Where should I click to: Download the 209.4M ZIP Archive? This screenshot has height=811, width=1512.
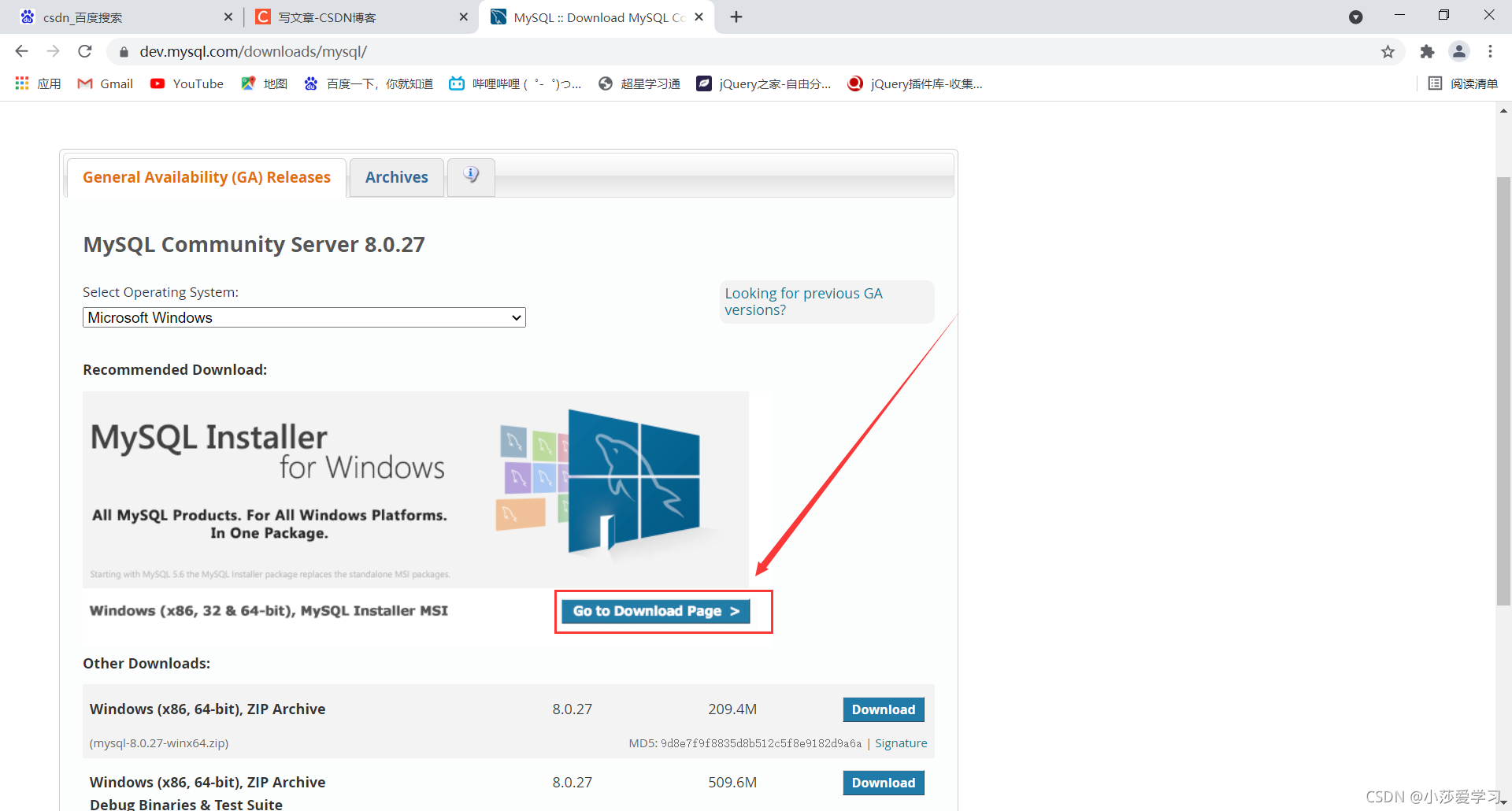coord(884,709)
